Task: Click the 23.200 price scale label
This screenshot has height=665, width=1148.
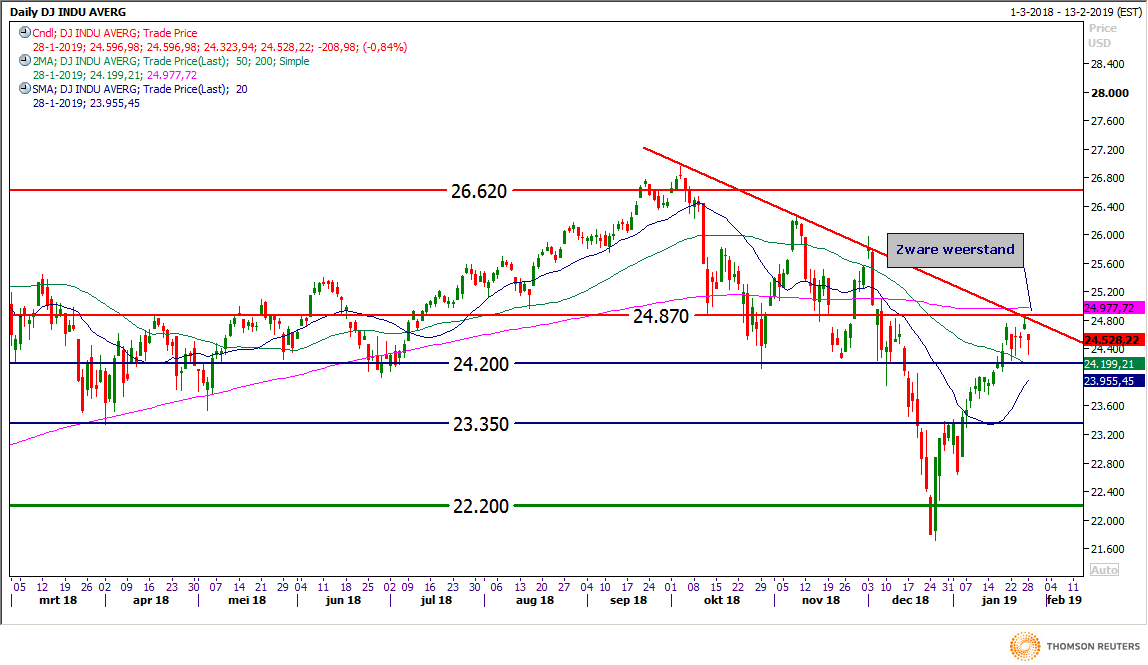Action: (1108, 435)
